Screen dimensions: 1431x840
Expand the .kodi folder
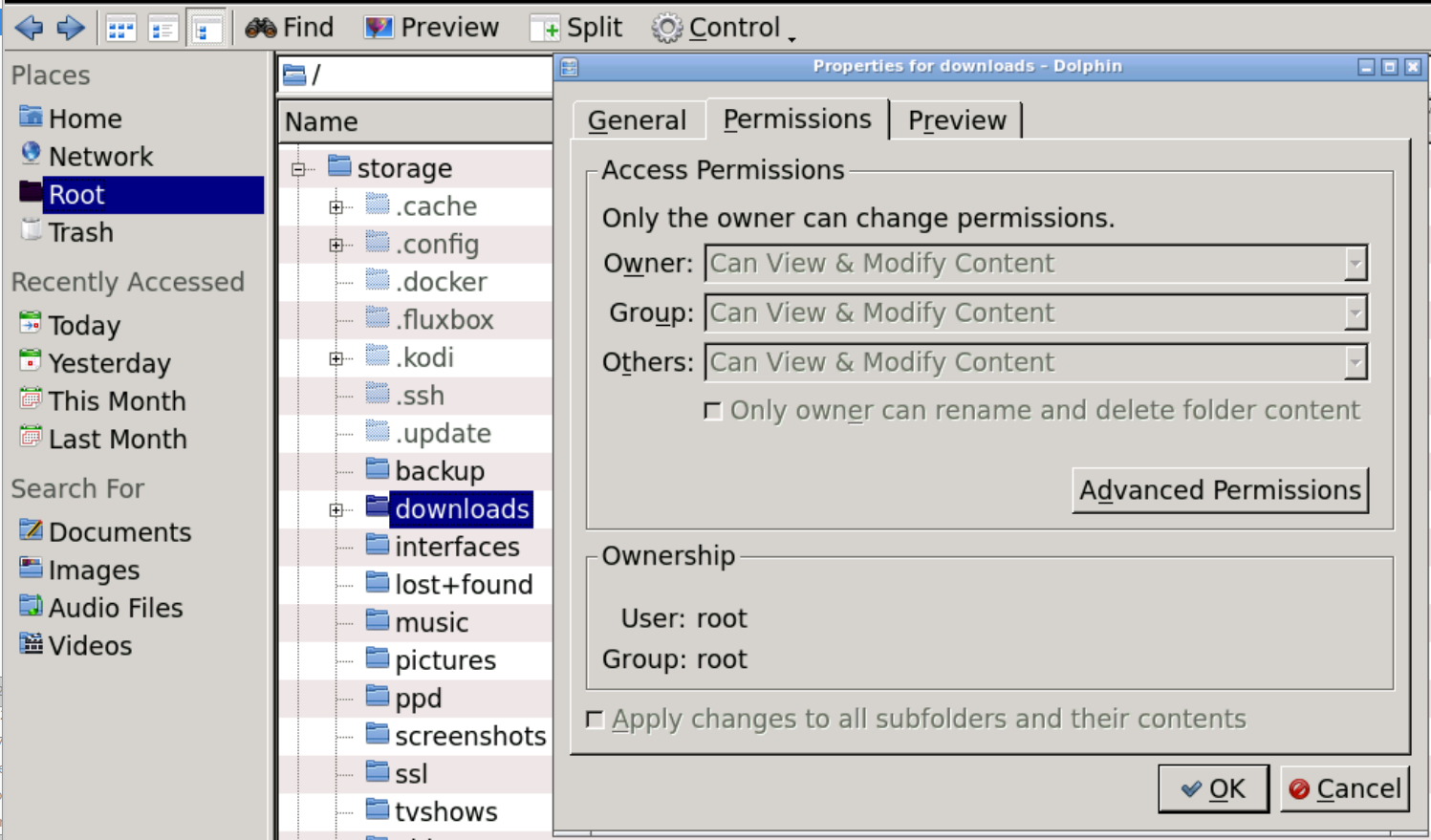(336, 359)
